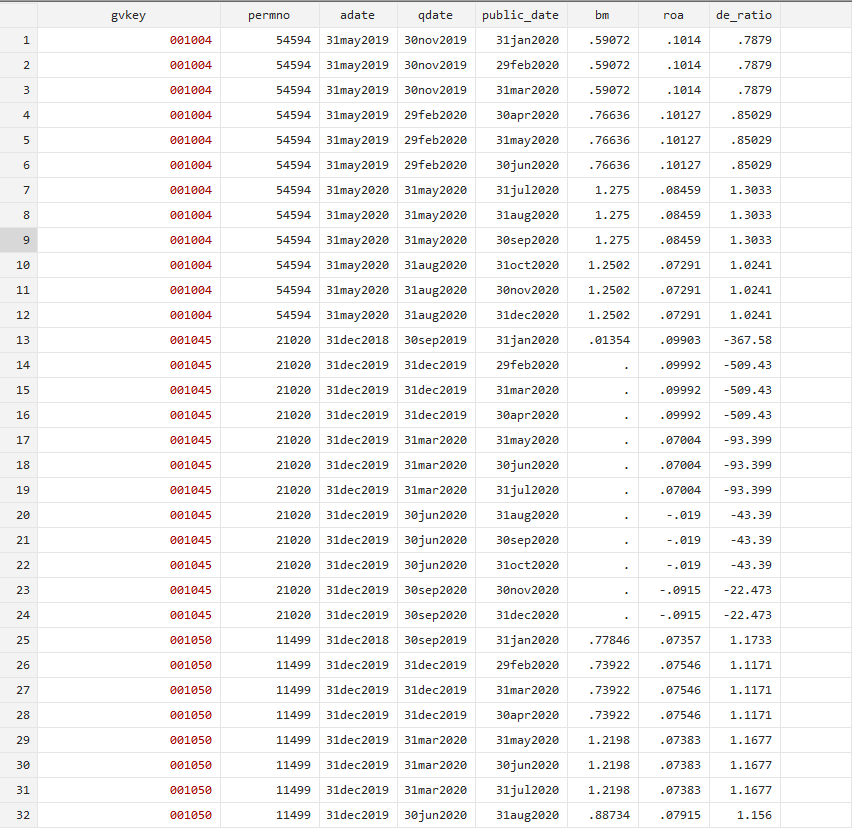The width and height of the screenshot is (852, 828).
Task: Click de_ratio .85029 in row 6
Action: (744, 165)
